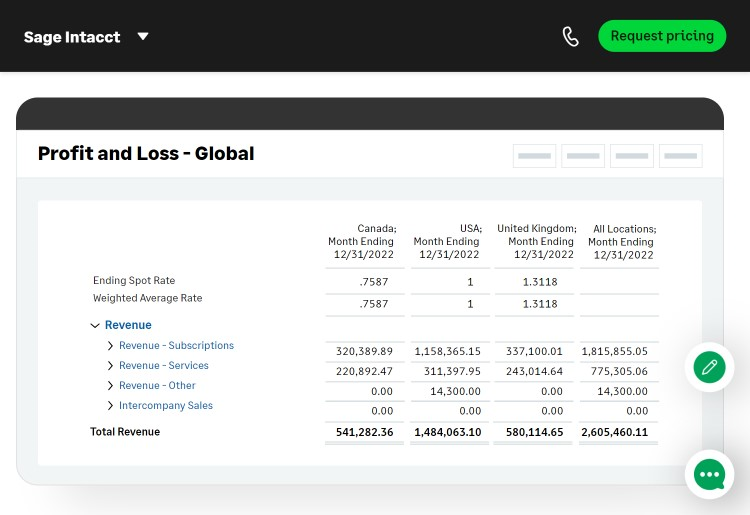Viewport: 750px width, 515px height.
Task: Click the fourth report toolbar placeholder button
Action: pyautogui.click(x=681, y=156)
